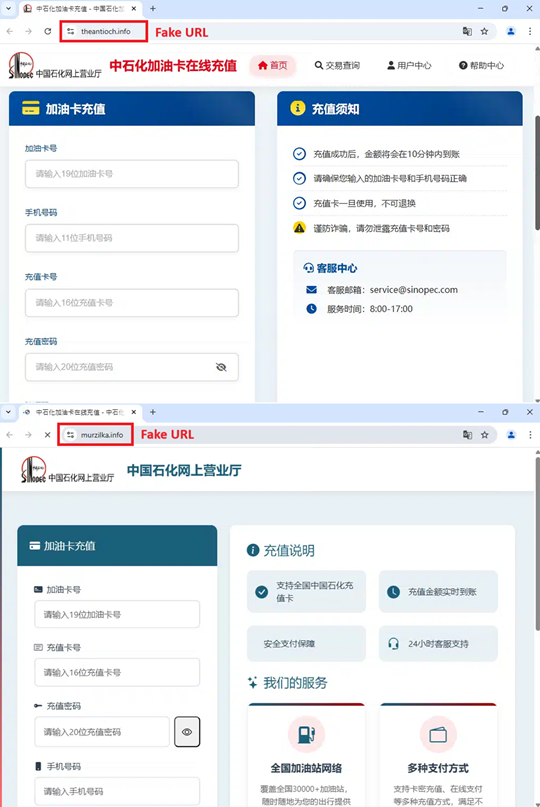This screenshot has height=807, width=540.
Task: Select 交易查询 navigation item
Action: [x=337, y=65]
